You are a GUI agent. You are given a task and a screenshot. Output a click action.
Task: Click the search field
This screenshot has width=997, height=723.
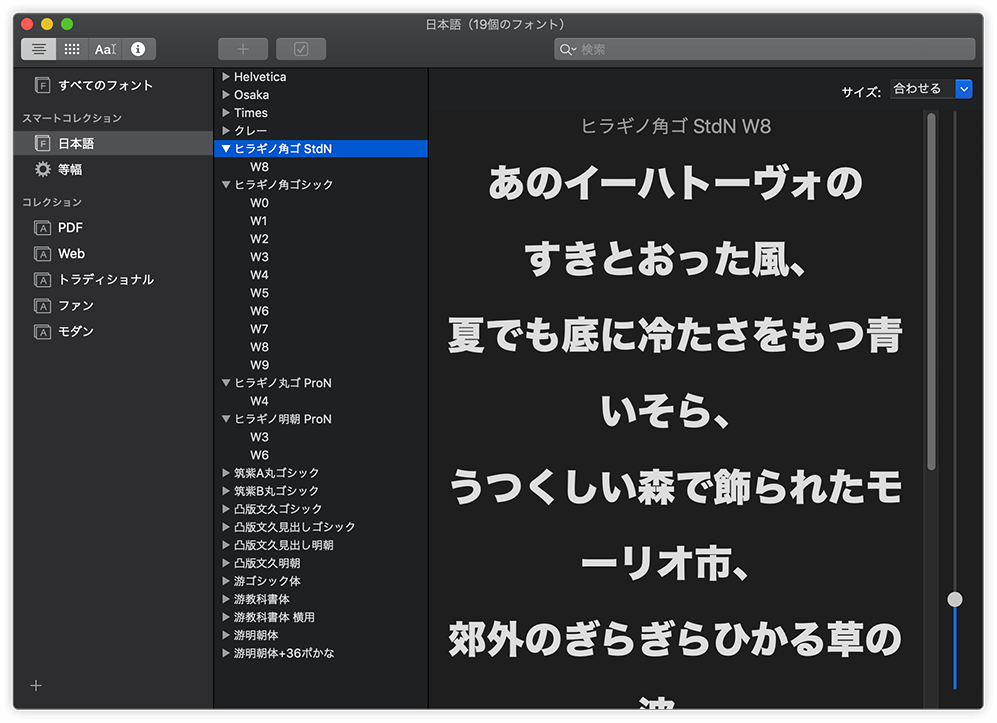(764, 49)
